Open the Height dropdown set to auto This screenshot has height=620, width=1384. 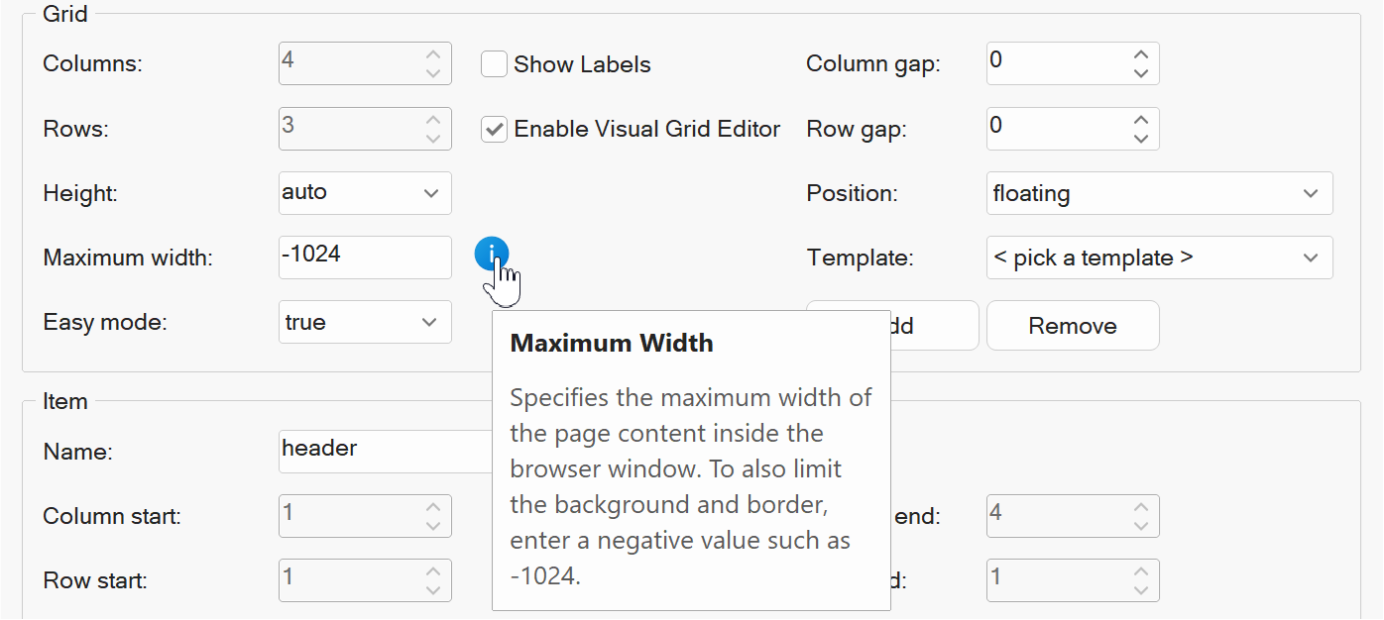coord(365,193)
